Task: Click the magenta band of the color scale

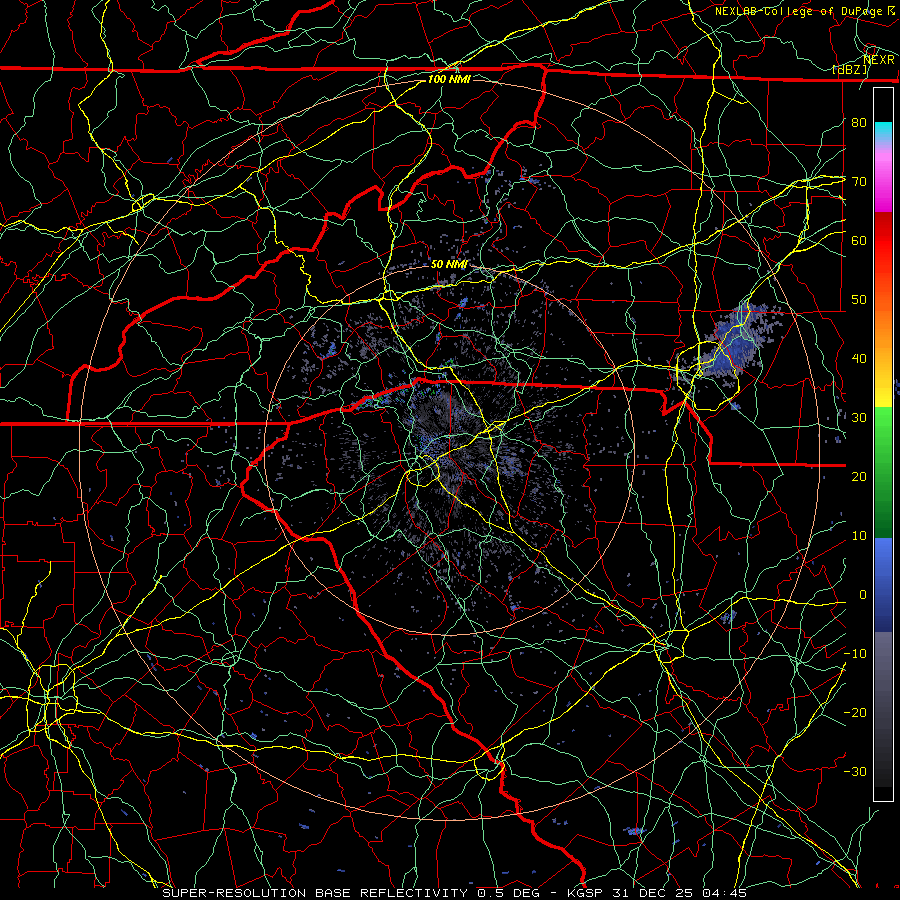Action: (883, 189)
